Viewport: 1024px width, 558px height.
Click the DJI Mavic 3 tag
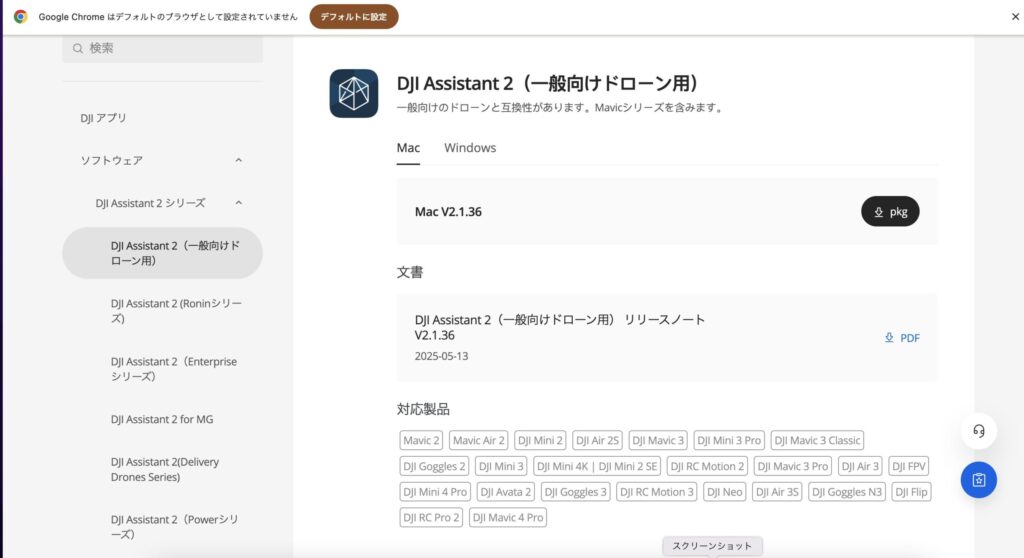point(658,440)
